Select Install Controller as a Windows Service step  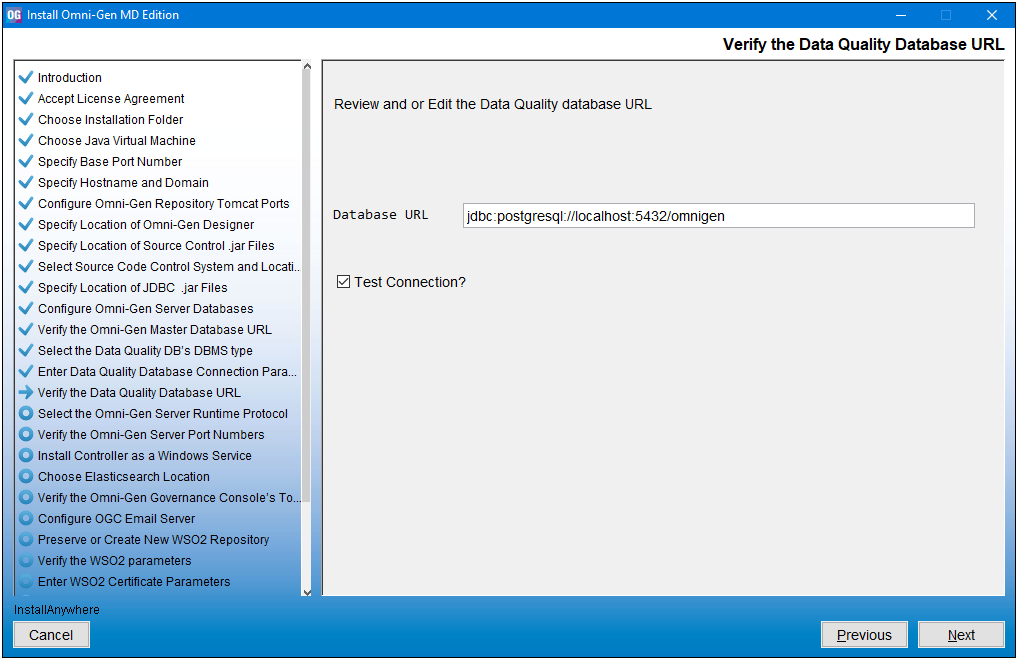(x=144, y=456)
